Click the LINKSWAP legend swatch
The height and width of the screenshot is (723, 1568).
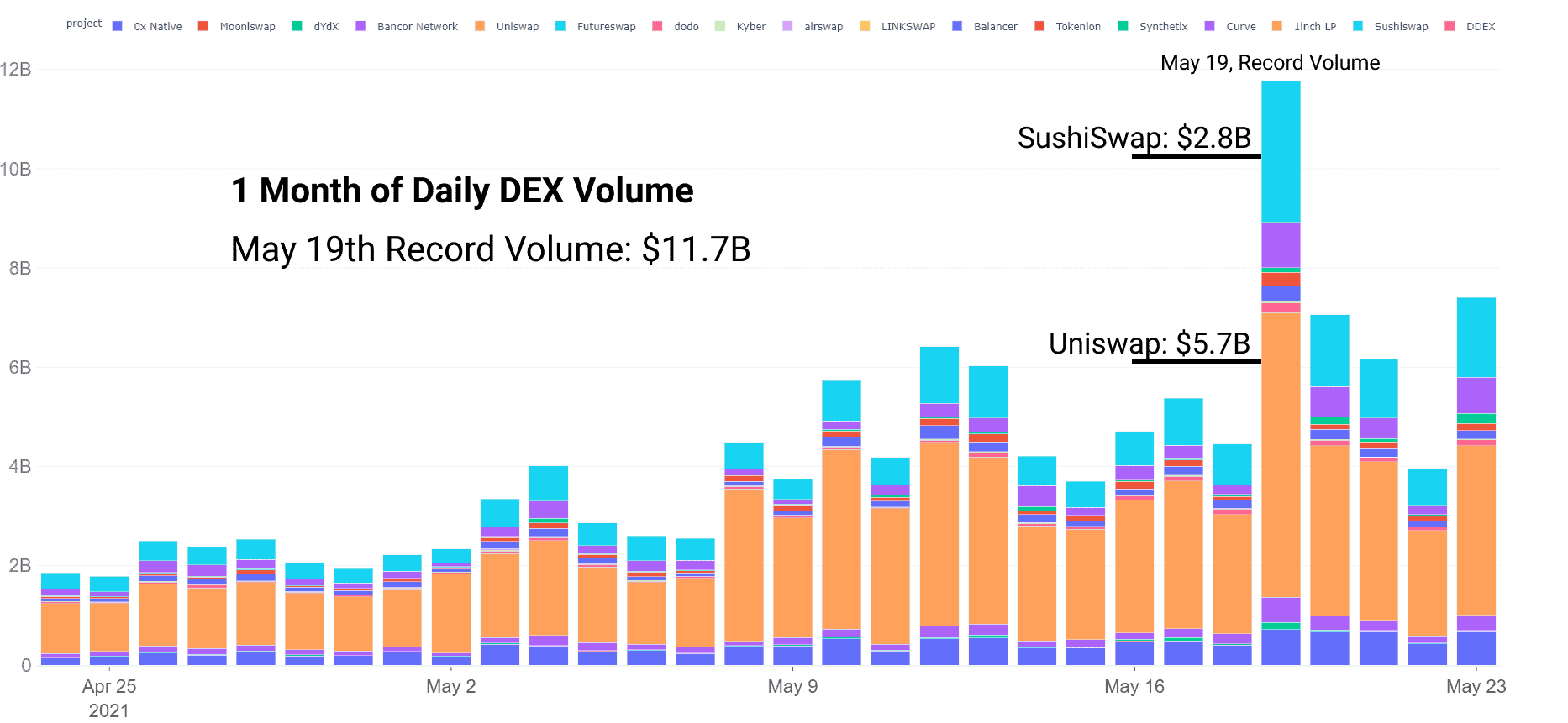[x=865, y=26]
